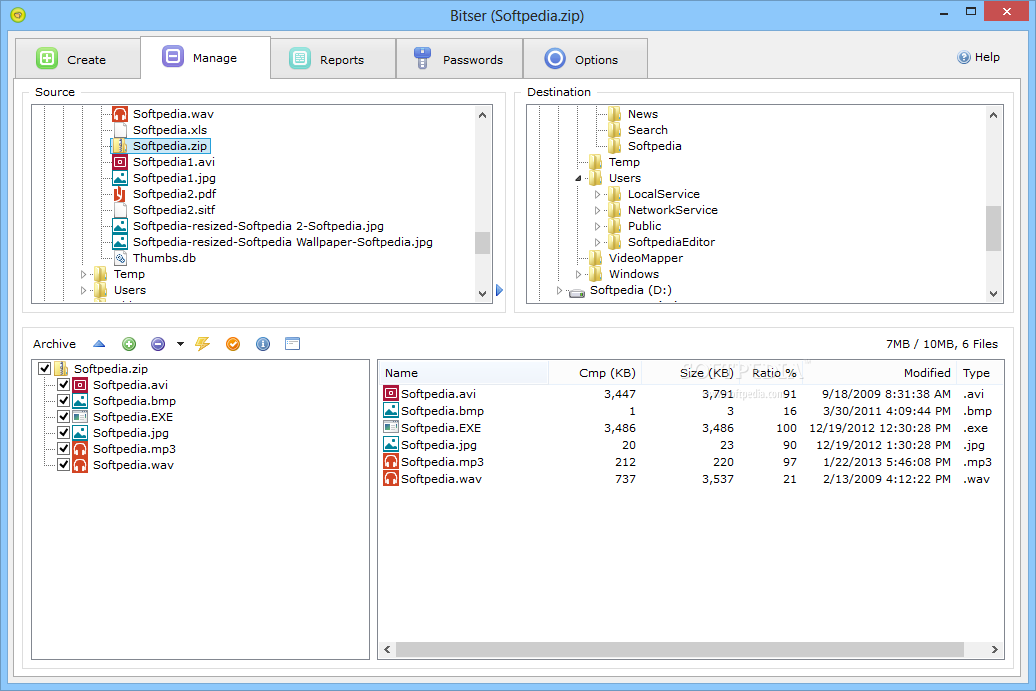Uncheck the Softpedia.mp3 checkbox
The image size is (1036, 691).
tap(64, 449)
